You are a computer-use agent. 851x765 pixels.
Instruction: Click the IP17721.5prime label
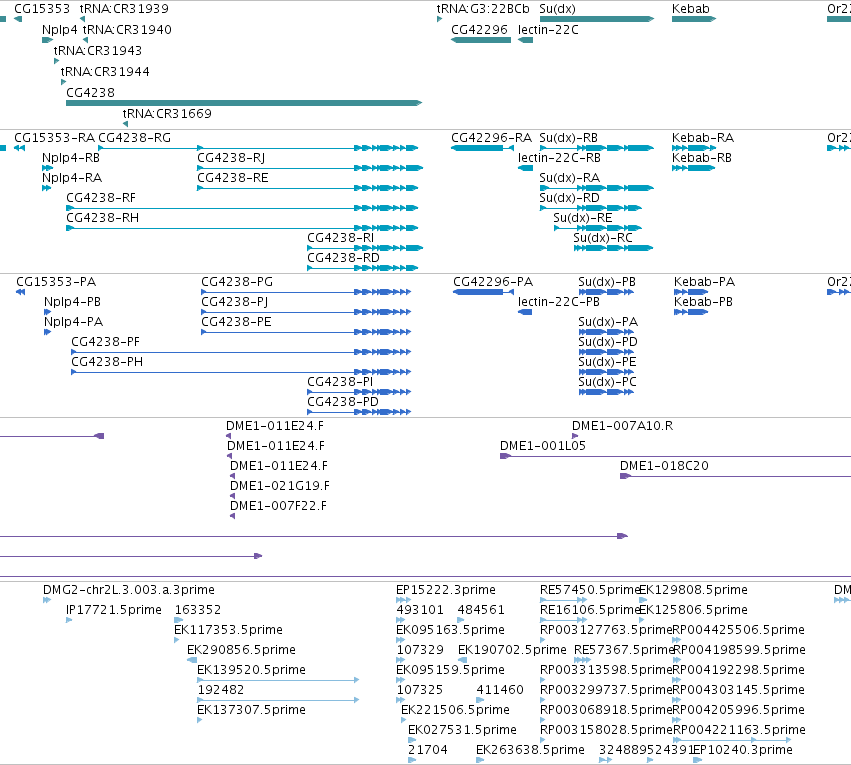click(x=113, y=610)
